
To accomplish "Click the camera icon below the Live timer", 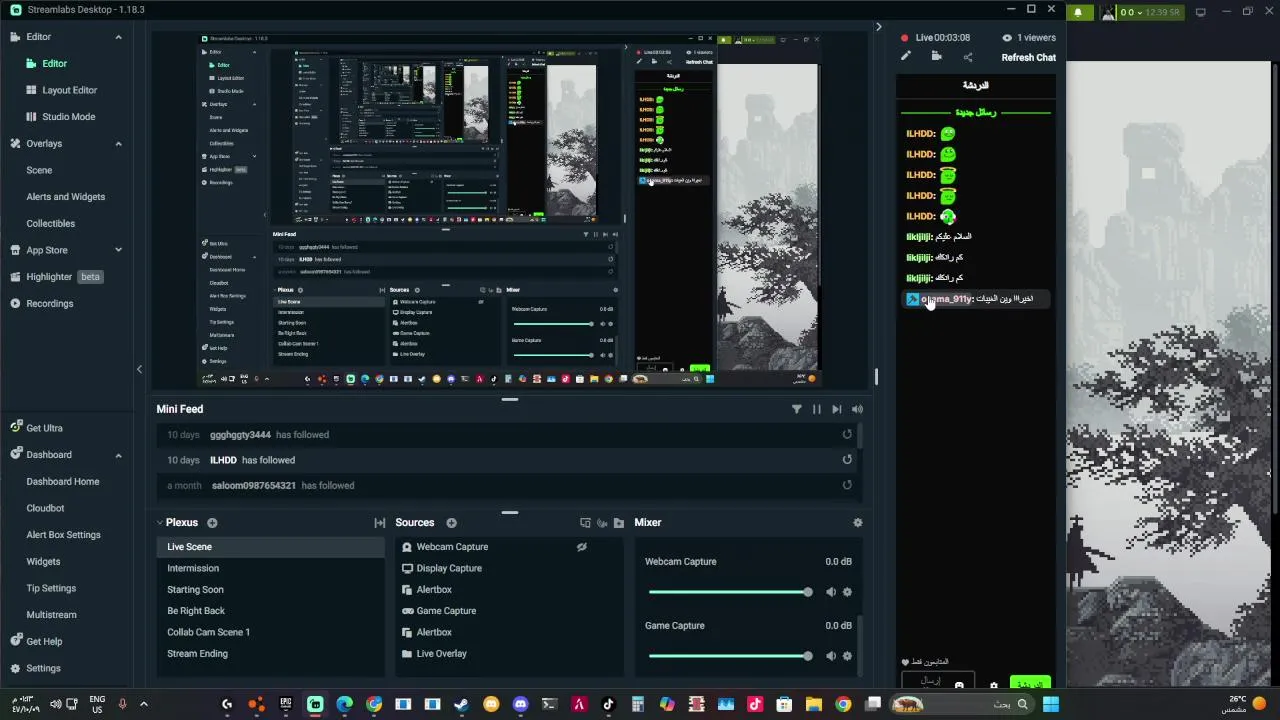I will tap(937, 57).
